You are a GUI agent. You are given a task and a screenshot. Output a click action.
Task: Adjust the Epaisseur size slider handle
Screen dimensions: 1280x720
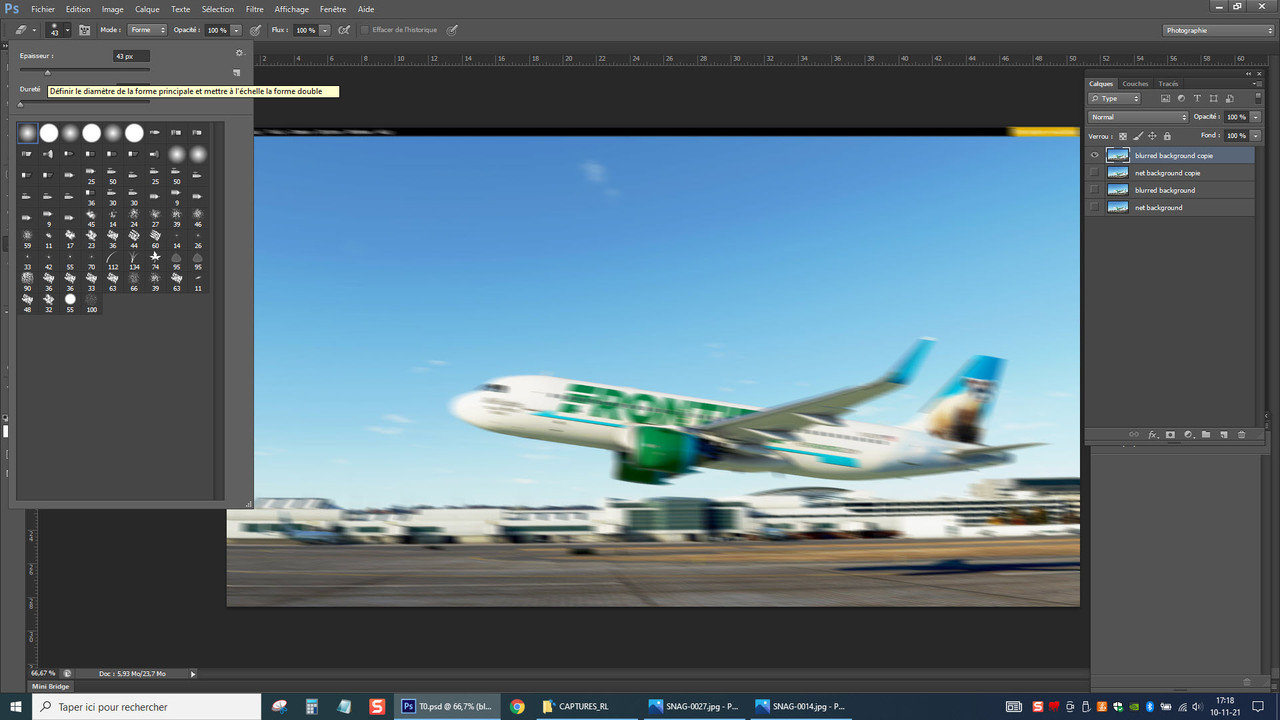[x=47, y=72]
